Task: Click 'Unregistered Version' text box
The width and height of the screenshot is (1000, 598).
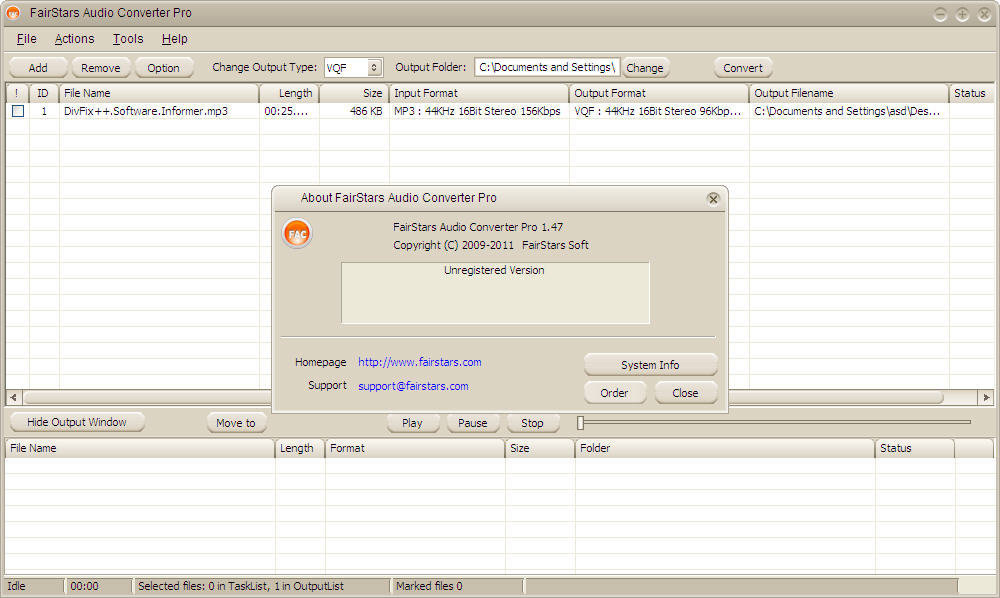Action: 496,293
